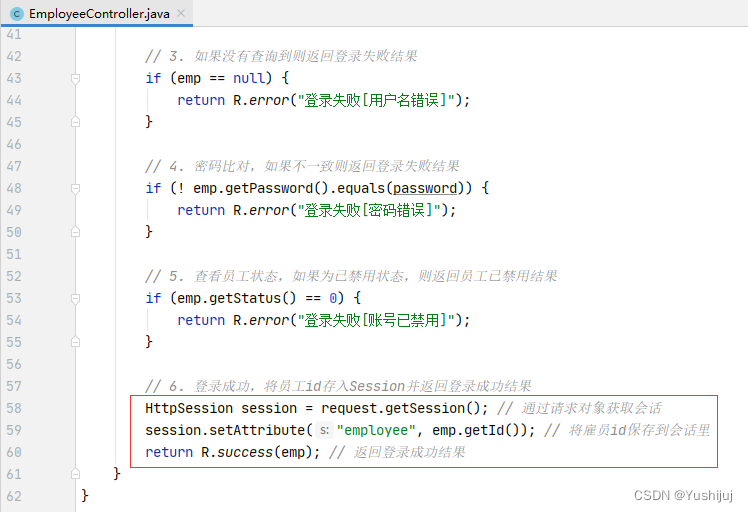
Task: Click the comment '// 5. 查看员工状态' line
Action: pos(352,276)
